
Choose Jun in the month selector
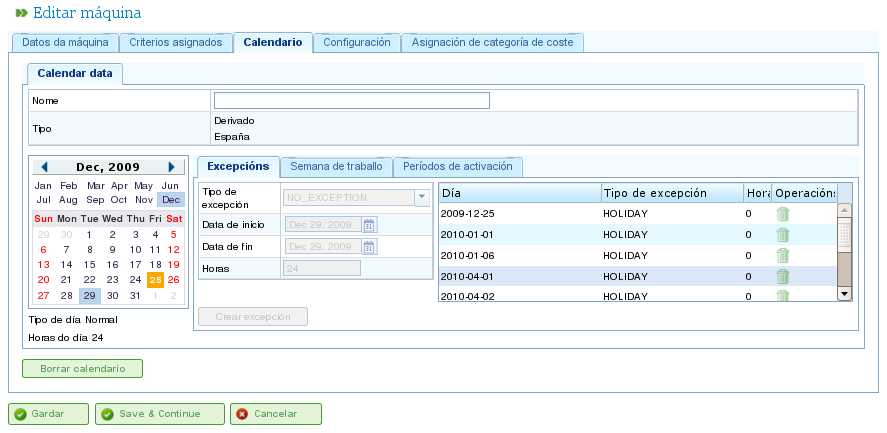click(x=171, y=186)
